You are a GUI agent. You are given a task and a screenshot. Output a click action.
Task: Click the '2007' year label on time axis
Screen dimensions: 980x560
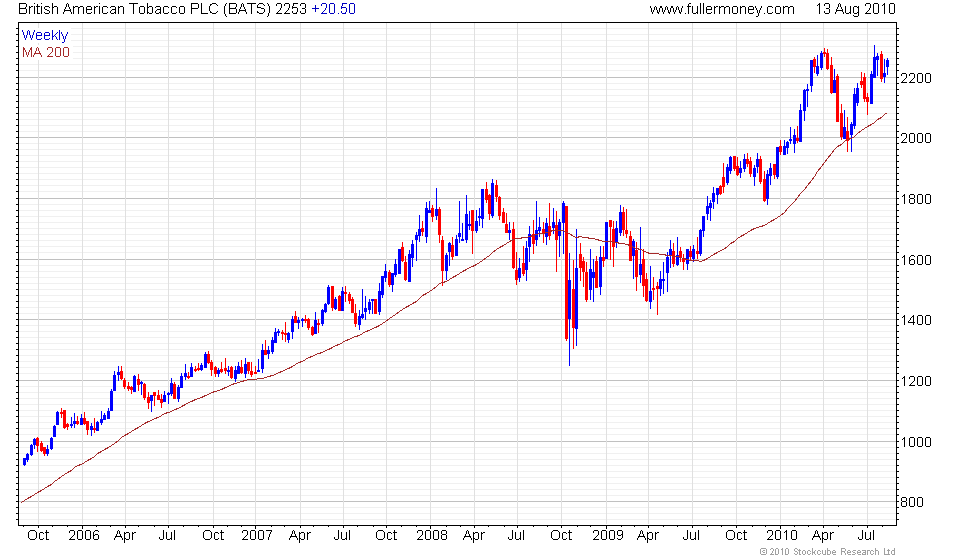coord(257,536)
